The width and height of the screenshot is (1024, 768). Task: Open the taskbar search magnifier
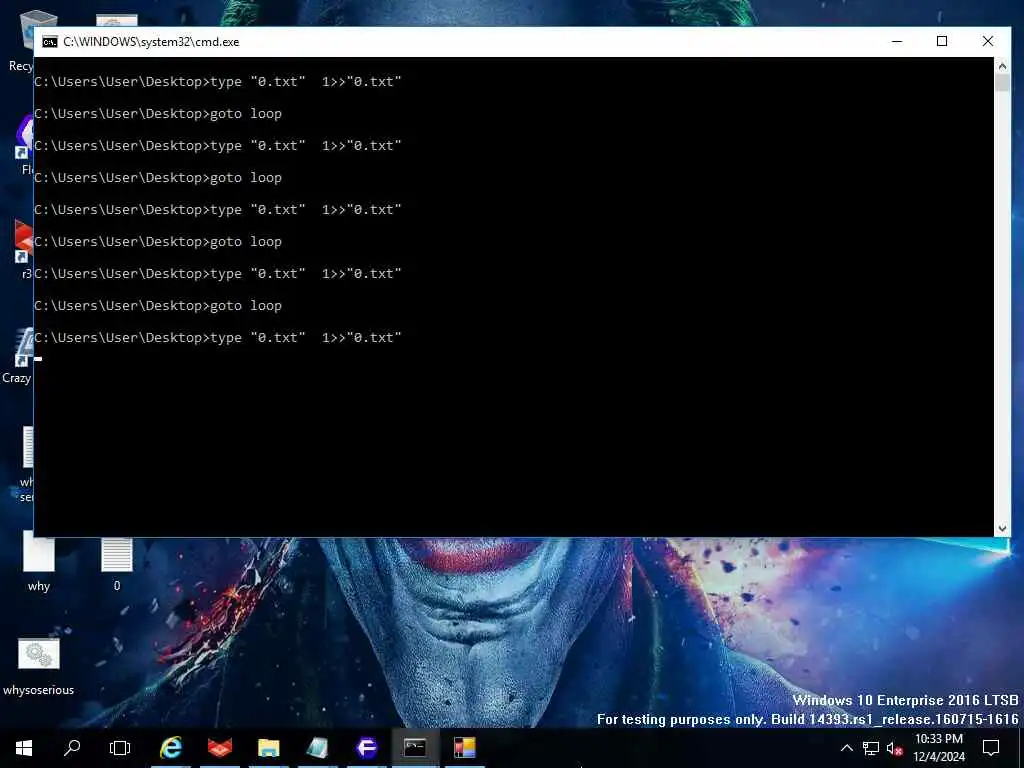72,748
